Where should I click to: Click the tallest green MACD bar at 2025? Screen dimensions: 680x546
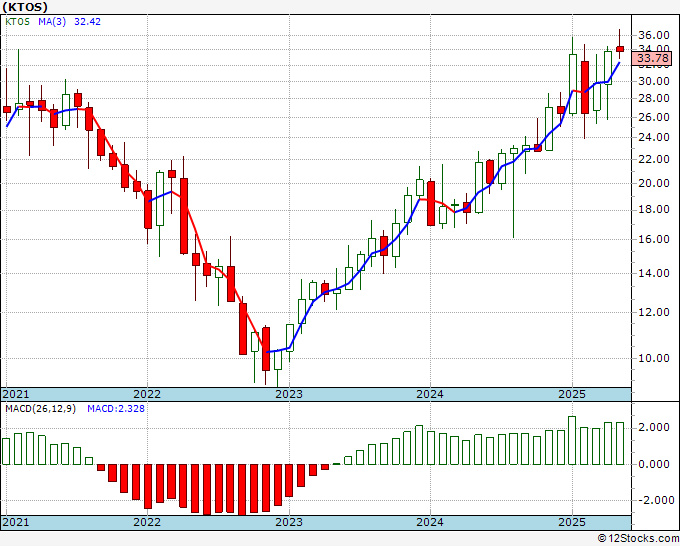[572, 440]
